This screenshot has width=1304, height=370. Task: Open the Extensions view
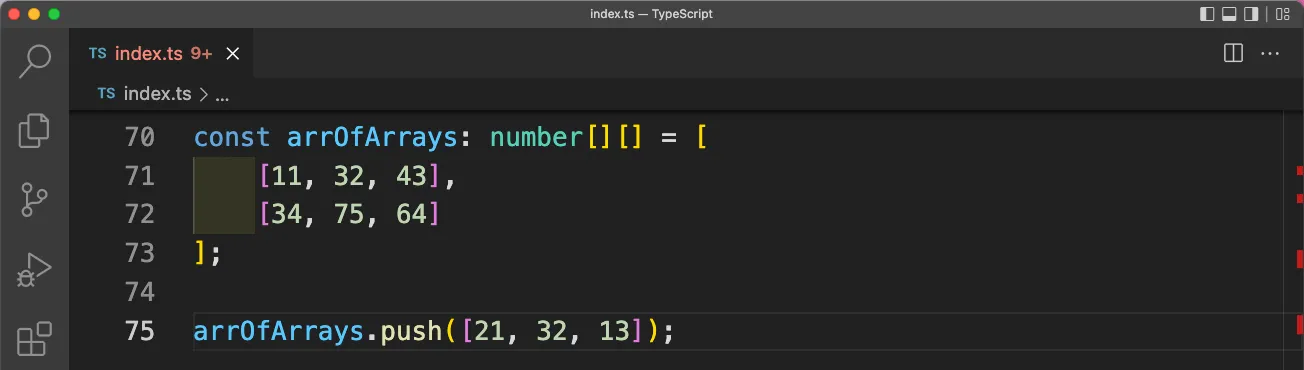coord(34,339)
